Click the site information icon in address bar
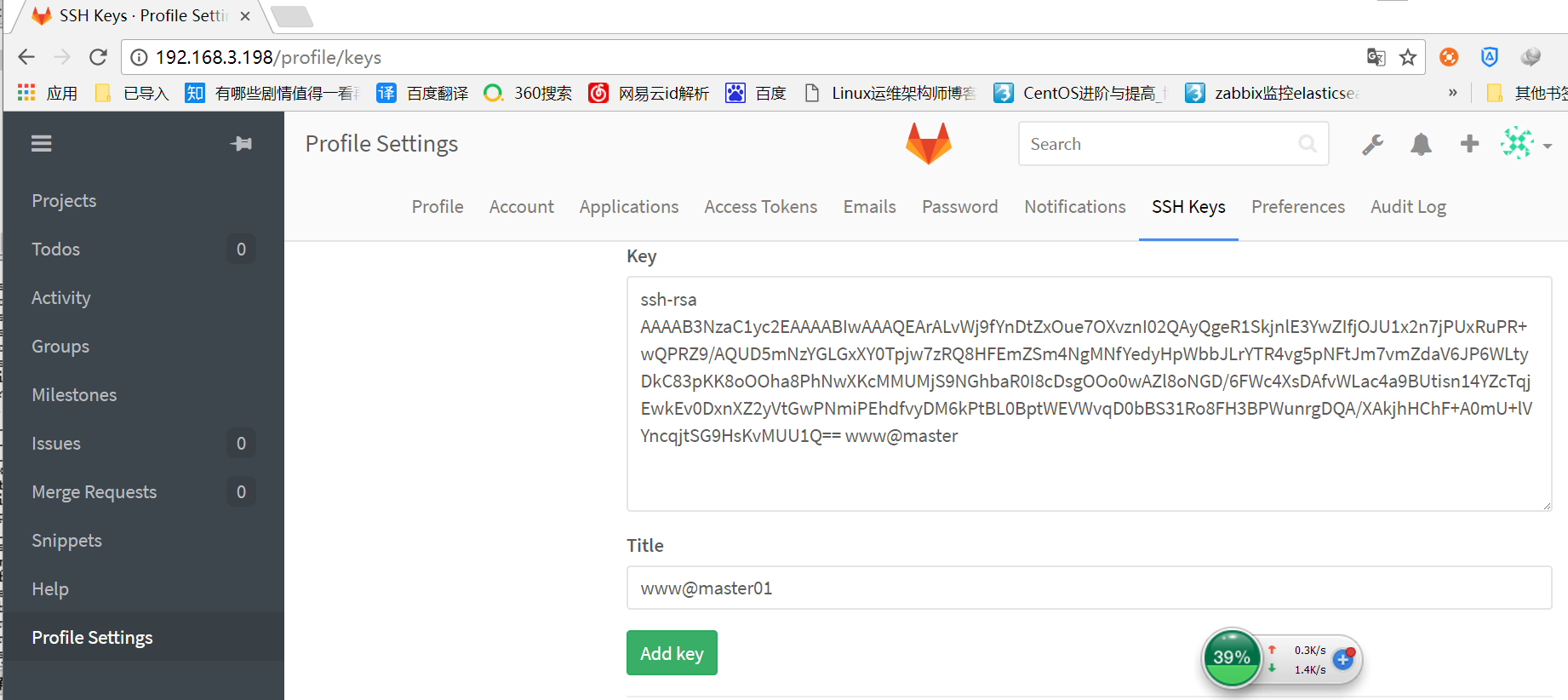1568x700 pixels. (139, 57)
